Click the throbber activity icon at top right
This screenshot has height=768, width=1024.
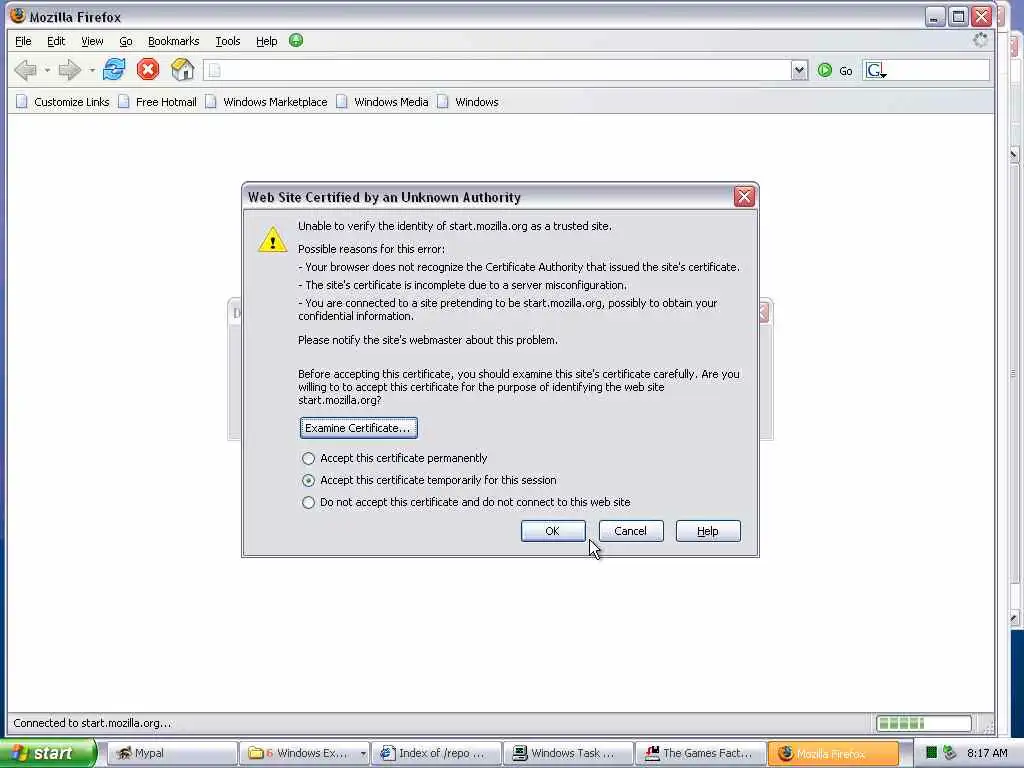click(980, 40)
